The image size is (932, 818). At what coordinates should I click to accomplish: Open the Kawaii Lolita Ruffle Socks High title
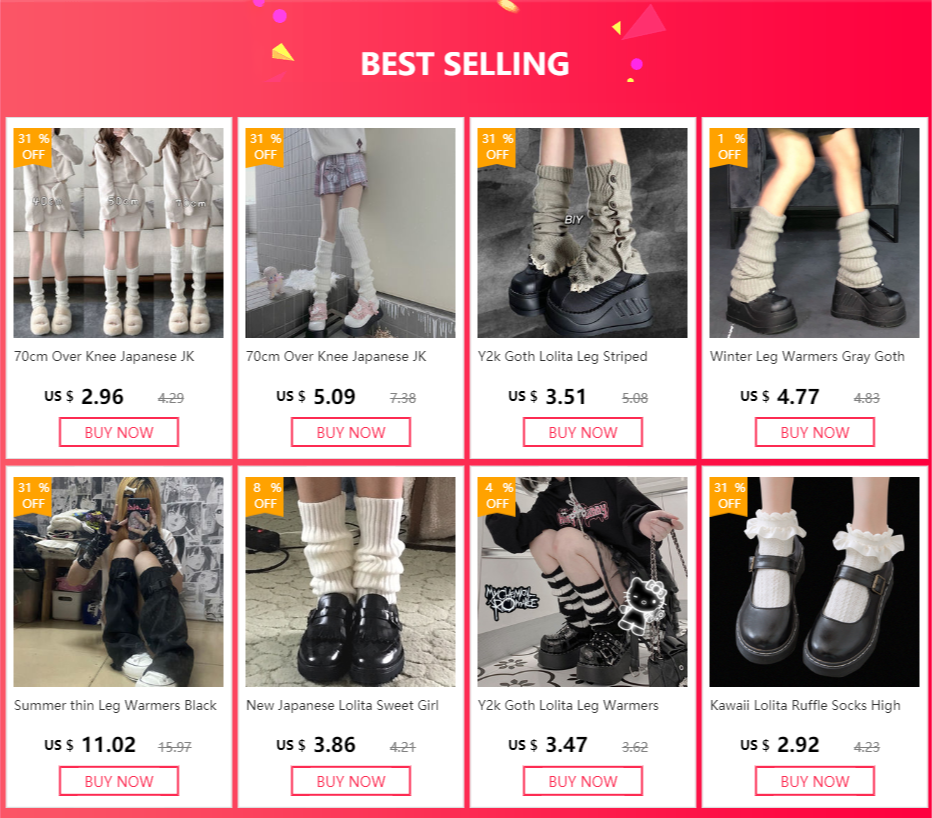coord(805,706)
